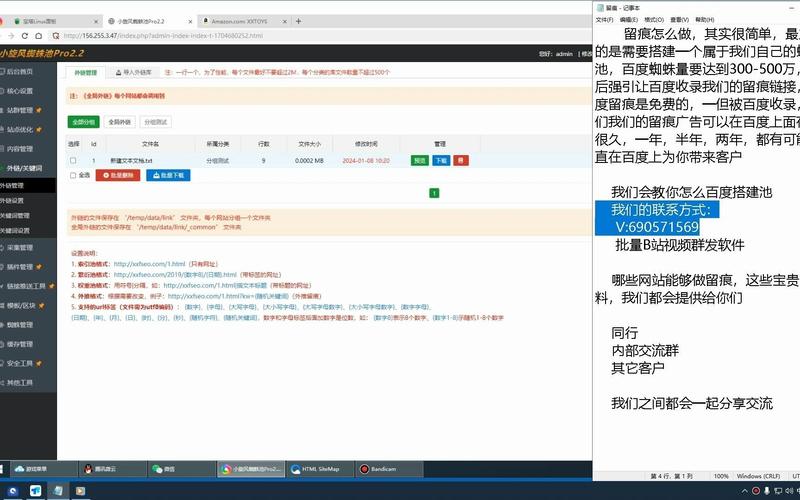This screenshot has width=800, height=500.
Task: Click the browser home icon
Action: click(x=39, y=36)
